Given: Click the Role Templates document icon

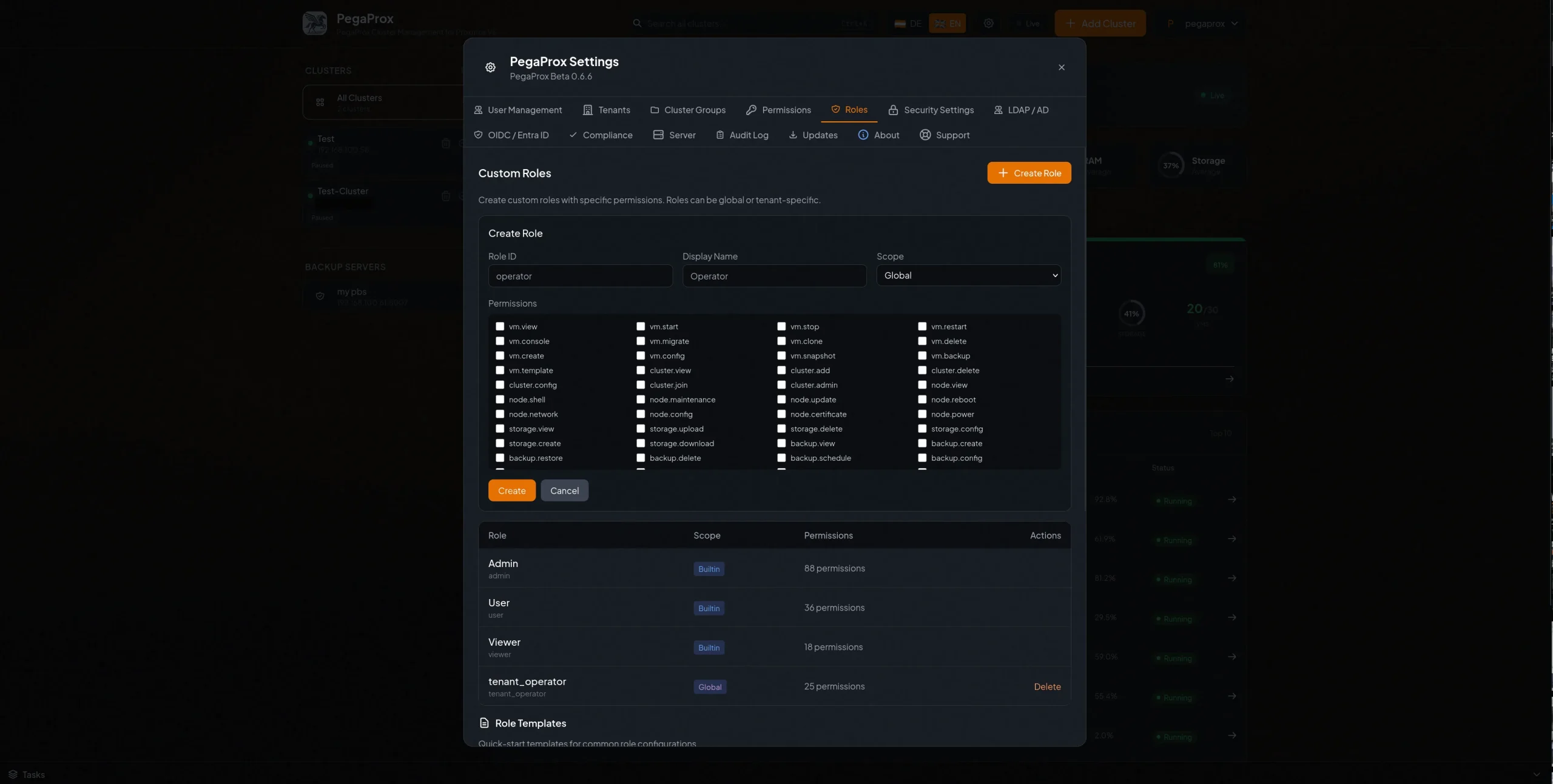Looking at the screenshot, I should click(483, 723).
